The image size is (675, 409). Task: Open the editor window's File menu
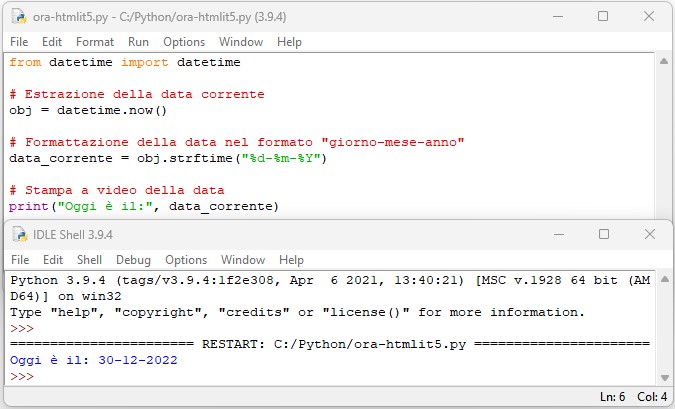(x=19, y=42)
